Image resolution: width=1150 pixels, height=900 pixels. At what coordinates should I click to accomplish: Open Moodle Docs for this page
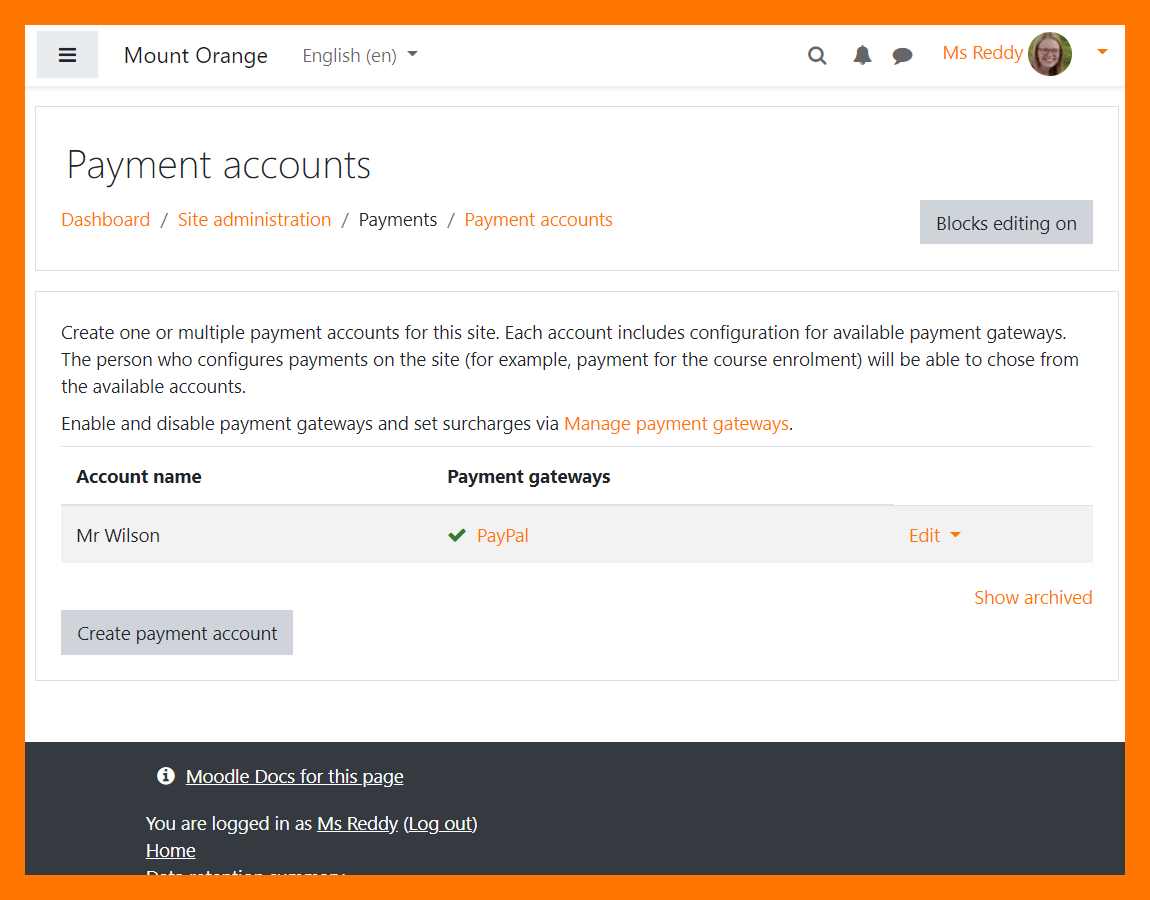pyautogui.click(x=294, y=776)
